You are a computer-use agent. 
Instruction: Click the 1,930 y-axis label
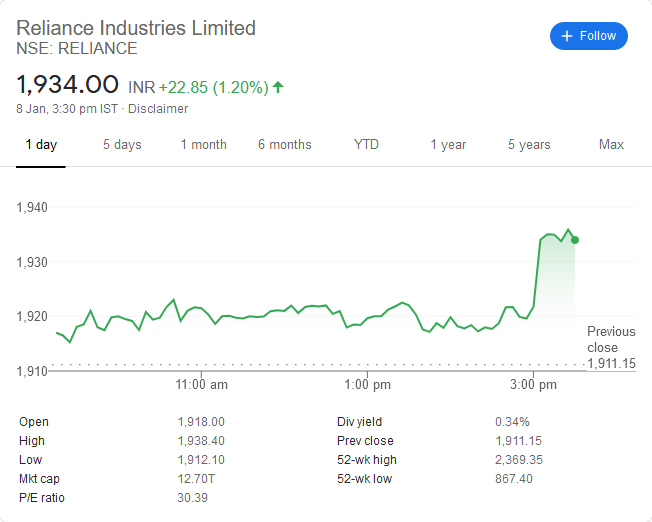click(32, 262)
